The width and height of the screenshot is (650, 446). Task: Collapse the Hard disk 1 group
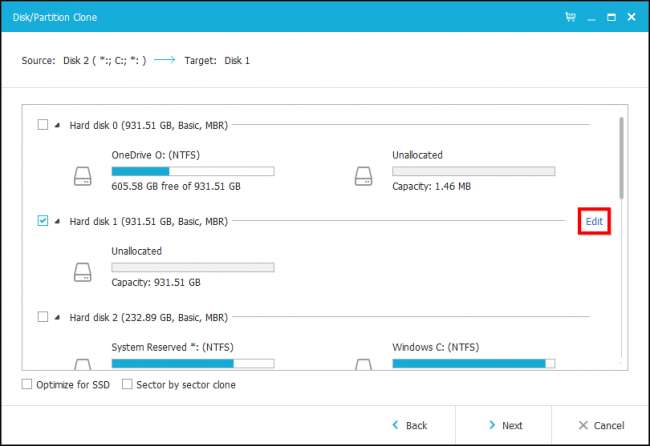(x=57, y=221)
